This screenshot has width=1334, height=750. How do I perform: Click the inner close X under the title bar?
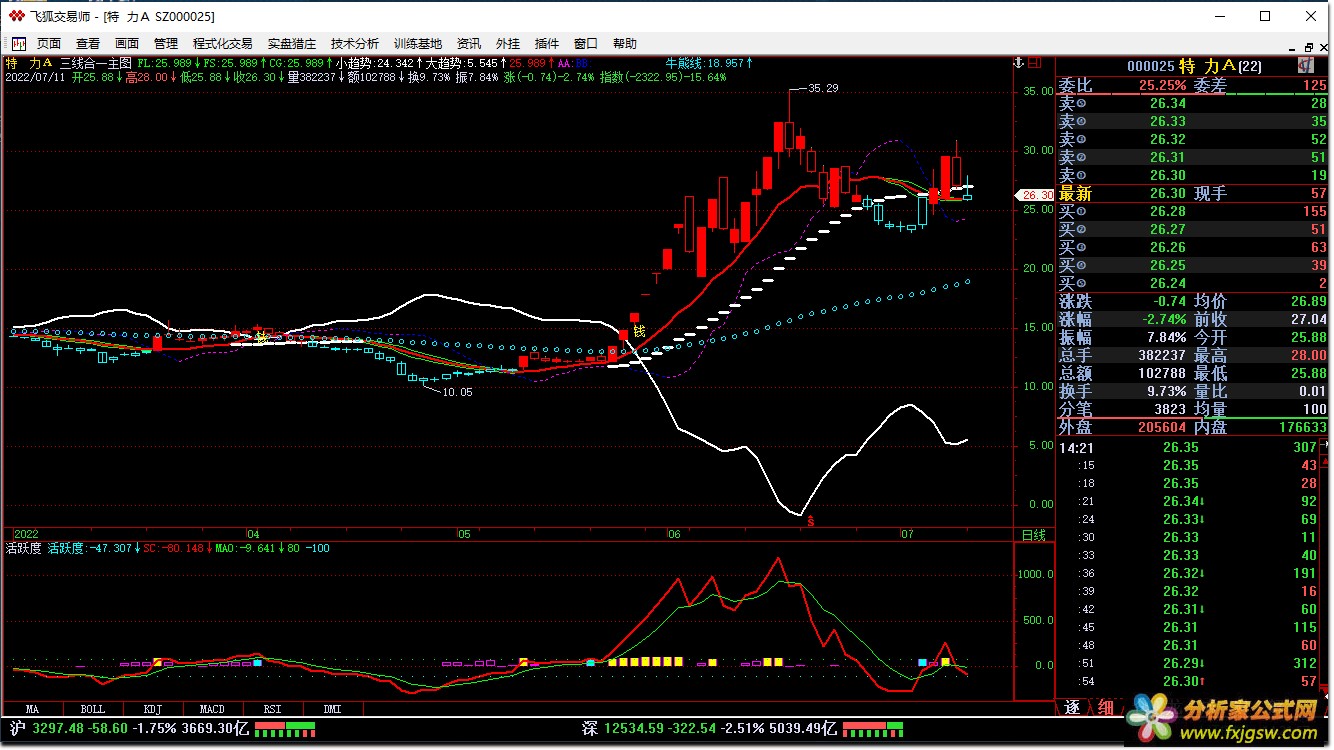1324,46
